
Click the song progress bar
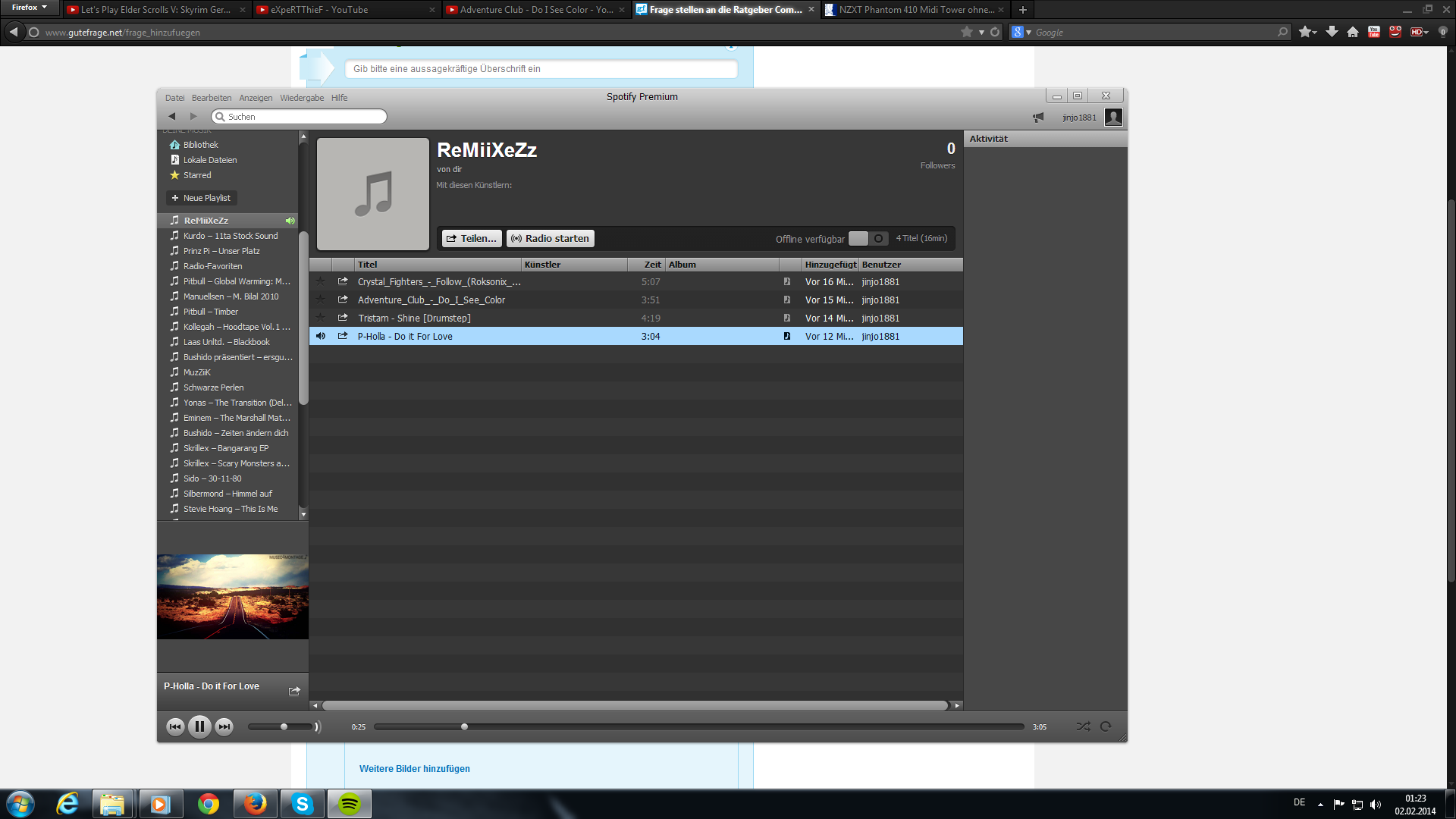click(x=698, y=726)
